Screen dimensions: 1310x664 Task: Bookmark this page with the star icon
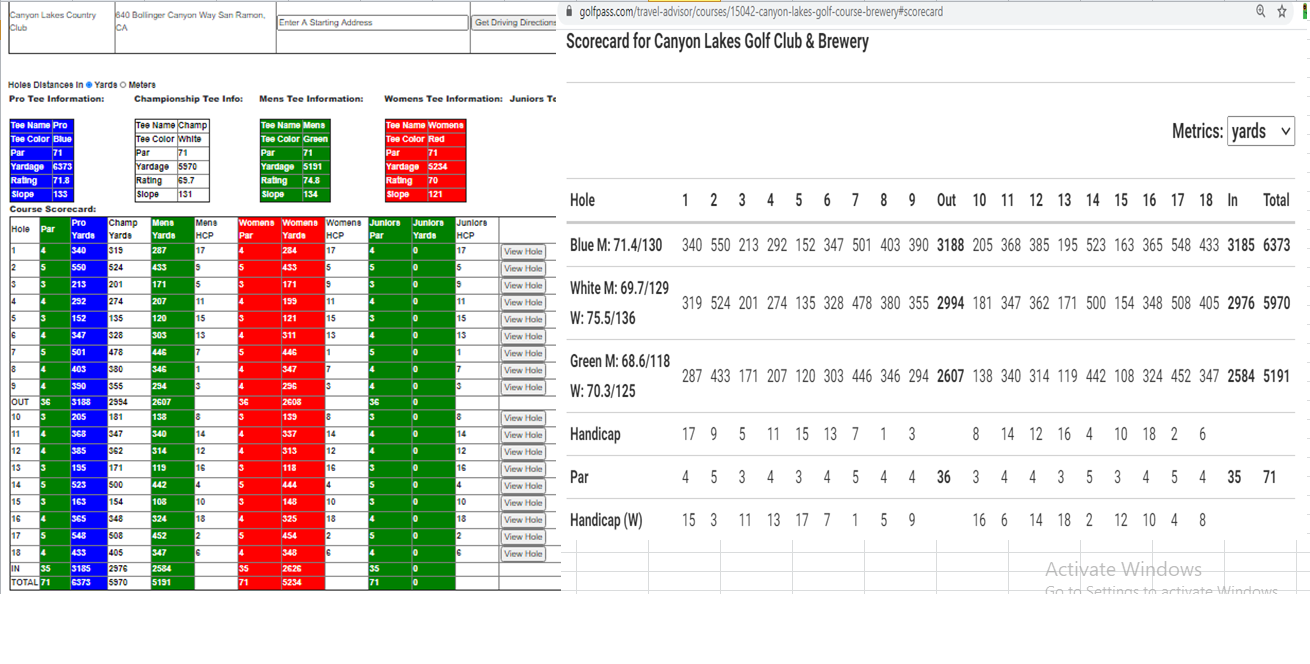(x=1282, y=12)
